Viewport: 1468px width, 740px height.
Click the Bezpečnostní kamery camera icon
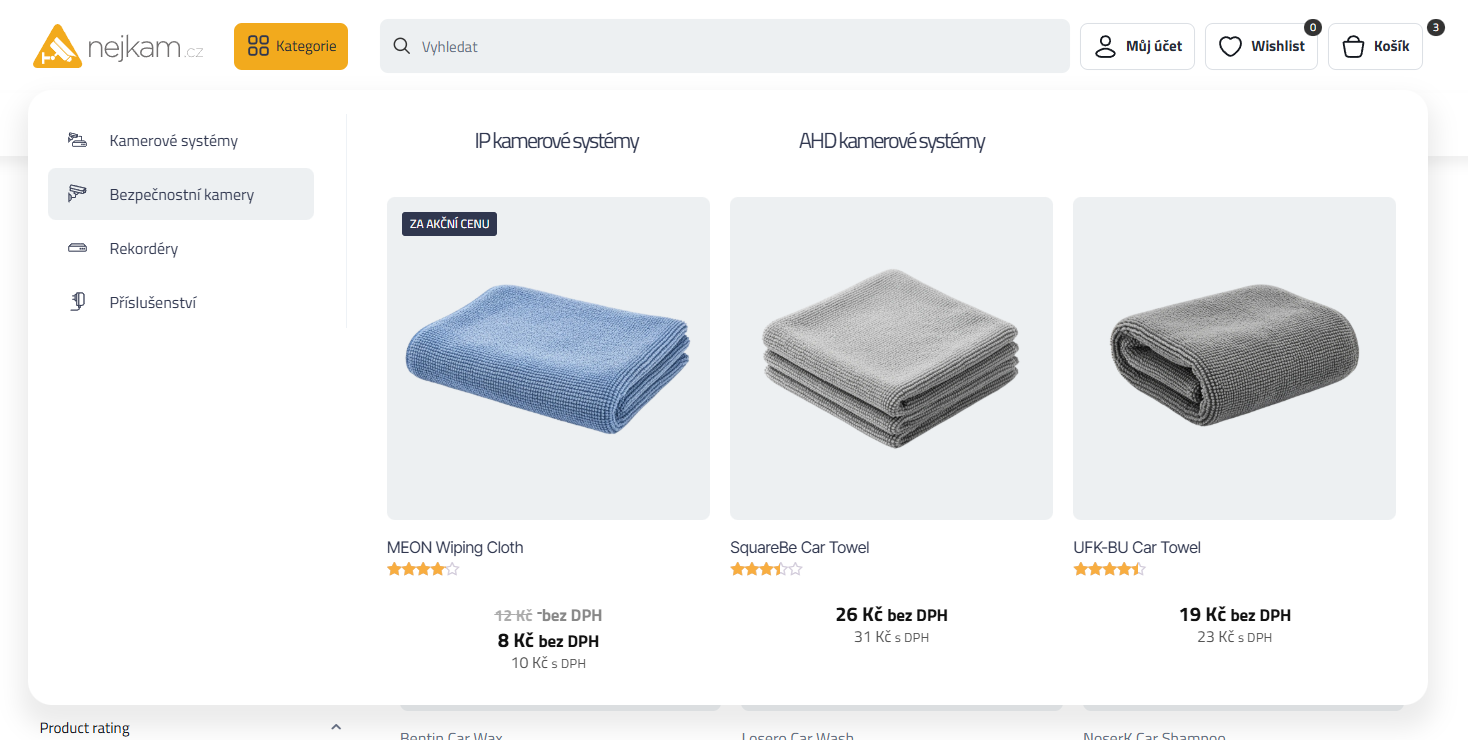pos(77,194)
